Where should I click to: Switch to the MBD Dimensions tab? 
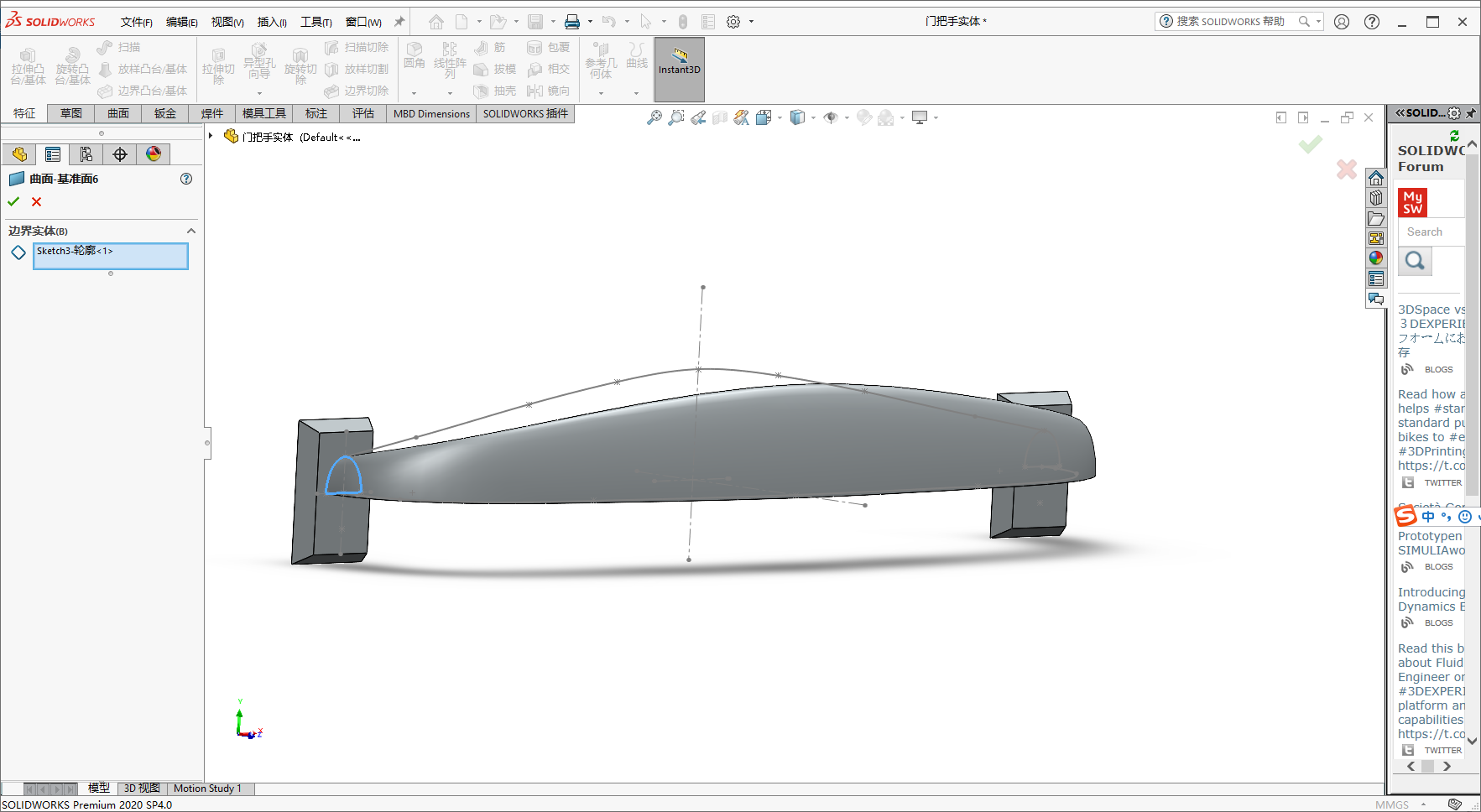431,113
